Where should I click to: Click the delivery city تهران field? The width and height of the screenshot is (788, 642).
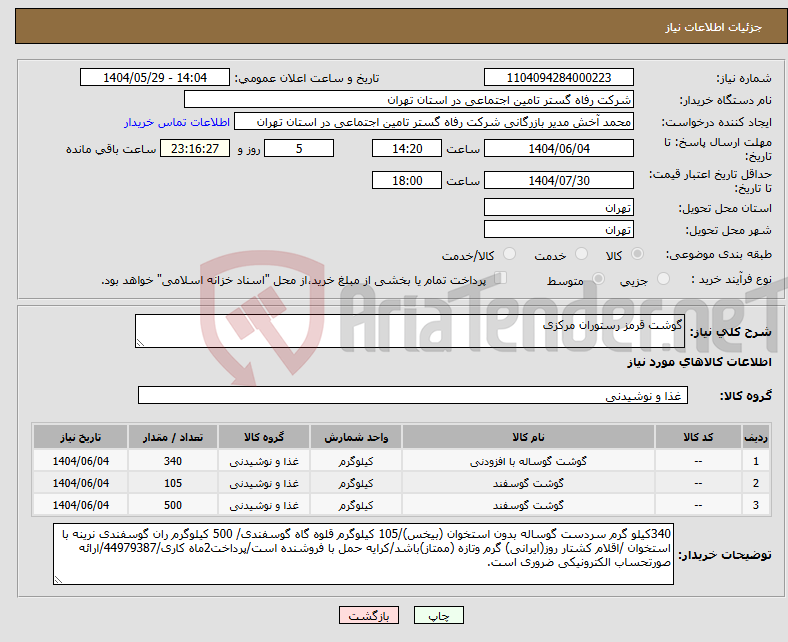(558, 229)
